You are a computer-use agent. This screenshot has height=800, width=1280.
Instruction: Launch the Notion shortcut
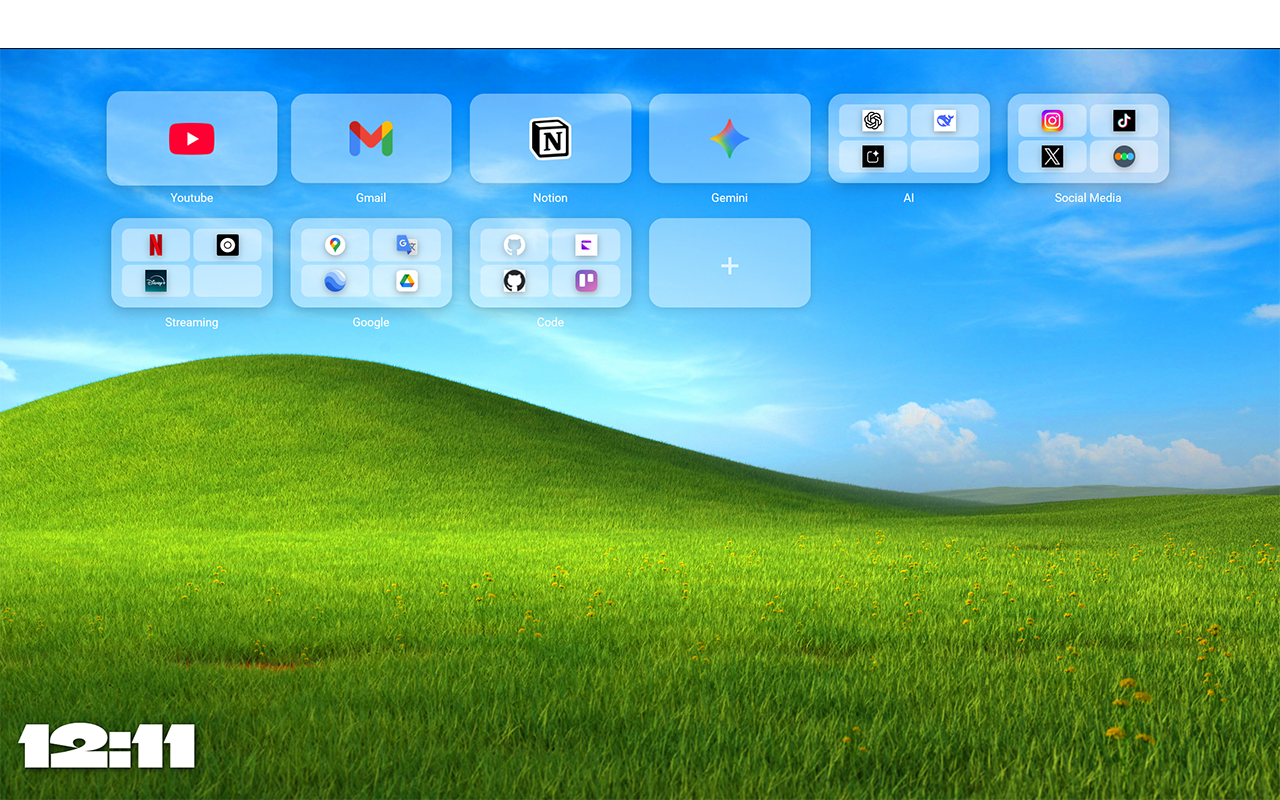tap(550, 139)
